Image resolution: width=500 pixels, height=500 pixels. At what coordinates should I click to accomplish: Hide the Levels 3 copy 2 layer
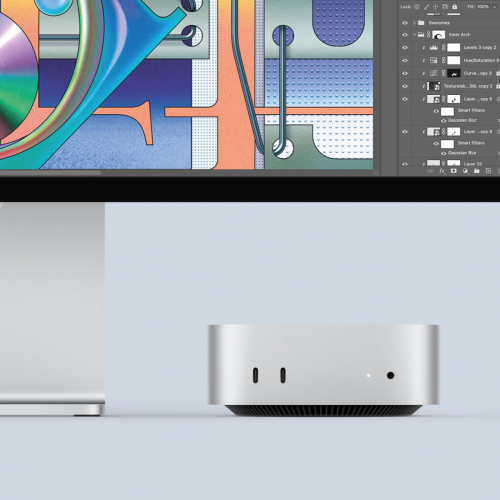405,48
